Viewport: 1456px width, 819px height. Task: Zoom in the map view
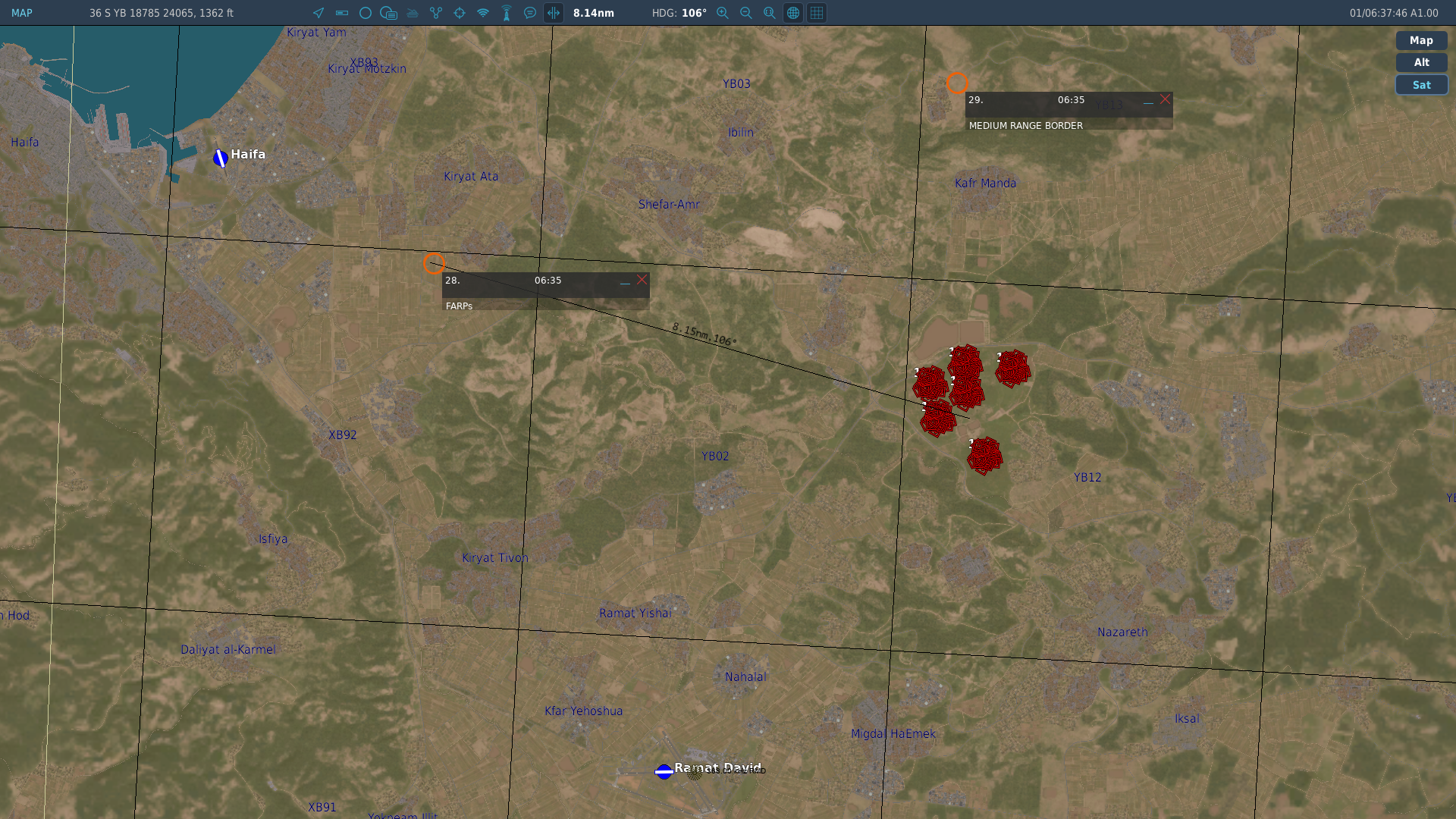(723, 13)
